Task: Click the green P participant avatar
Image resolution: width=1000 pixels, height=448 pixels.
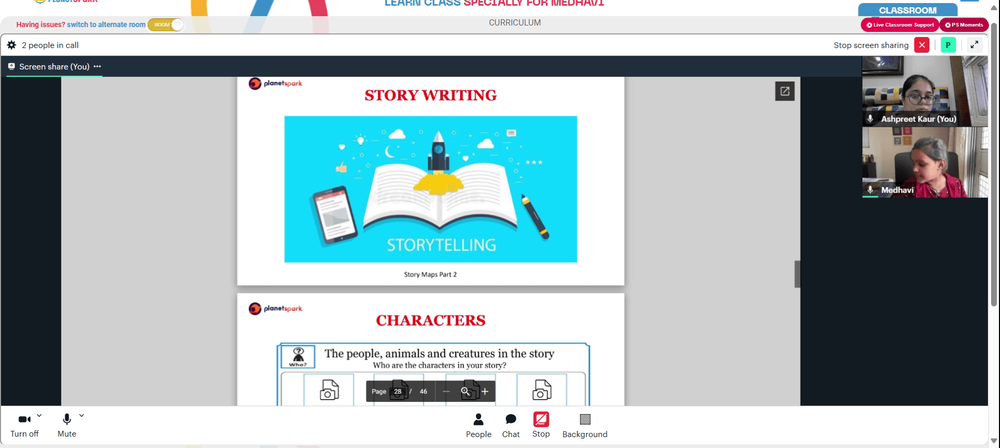Action: click(948, 45)
